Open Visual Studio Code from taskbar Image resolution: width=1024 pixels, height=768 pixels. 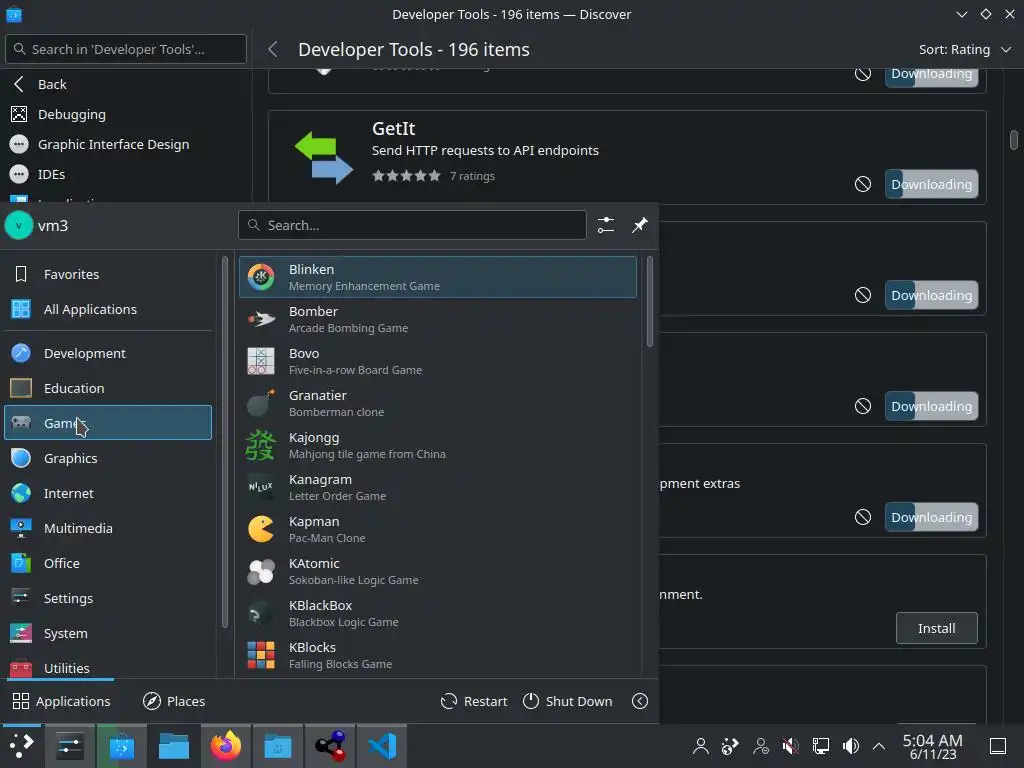[x=382, y=746]
